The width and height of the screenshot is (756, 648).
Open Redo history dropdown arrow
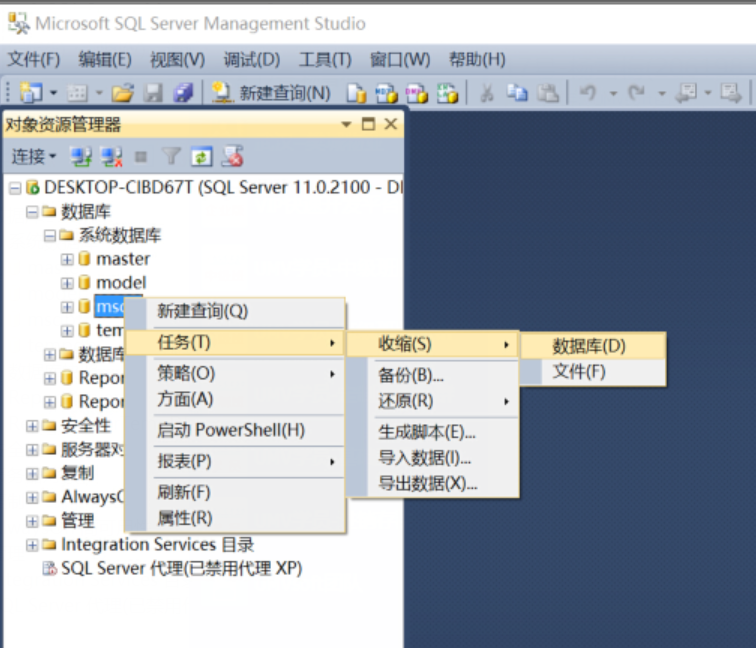click(662, 93)
